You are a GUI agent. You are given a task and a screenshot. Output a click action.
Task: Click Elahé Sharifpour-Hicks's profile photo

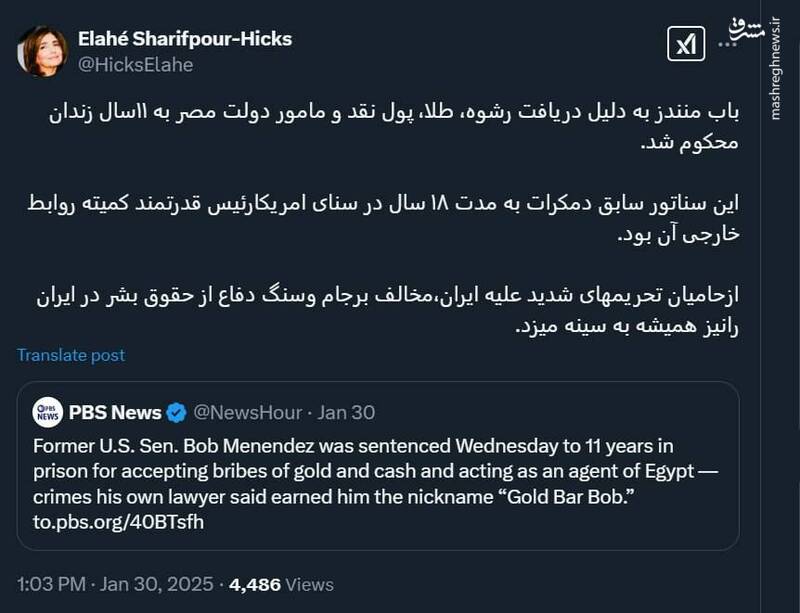point(44,49)
